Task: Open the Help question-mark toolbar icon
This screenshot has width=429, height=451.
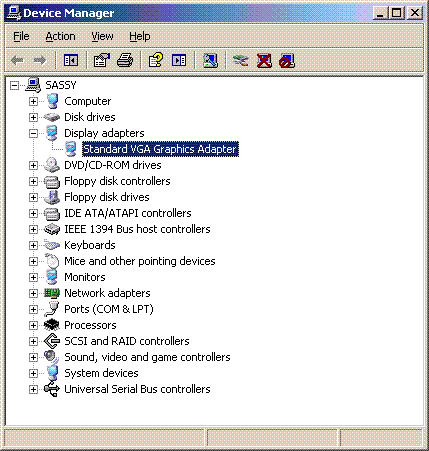Action: pyautogui.click(x=155, y=60)
